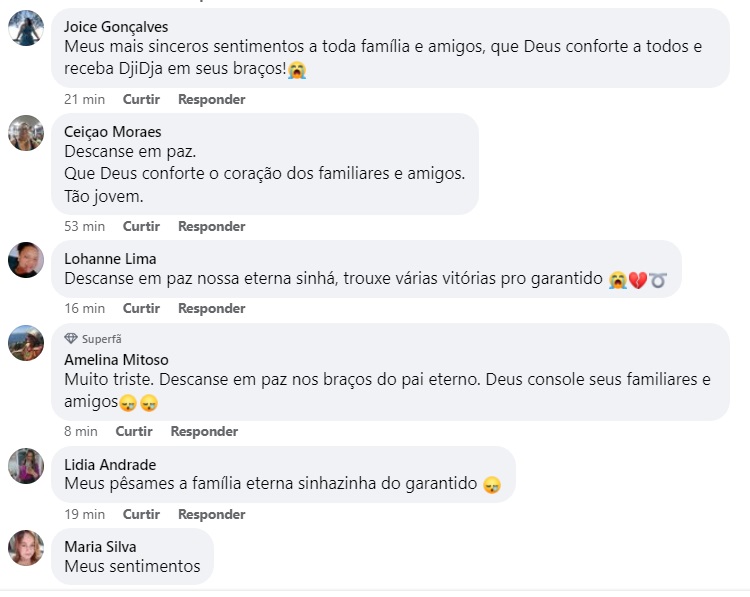Image resolution: width=750 pixels, height=597 pixels.
Task: Reply to Lidia Andrade's comment
Action: click(x=212, y=514)
